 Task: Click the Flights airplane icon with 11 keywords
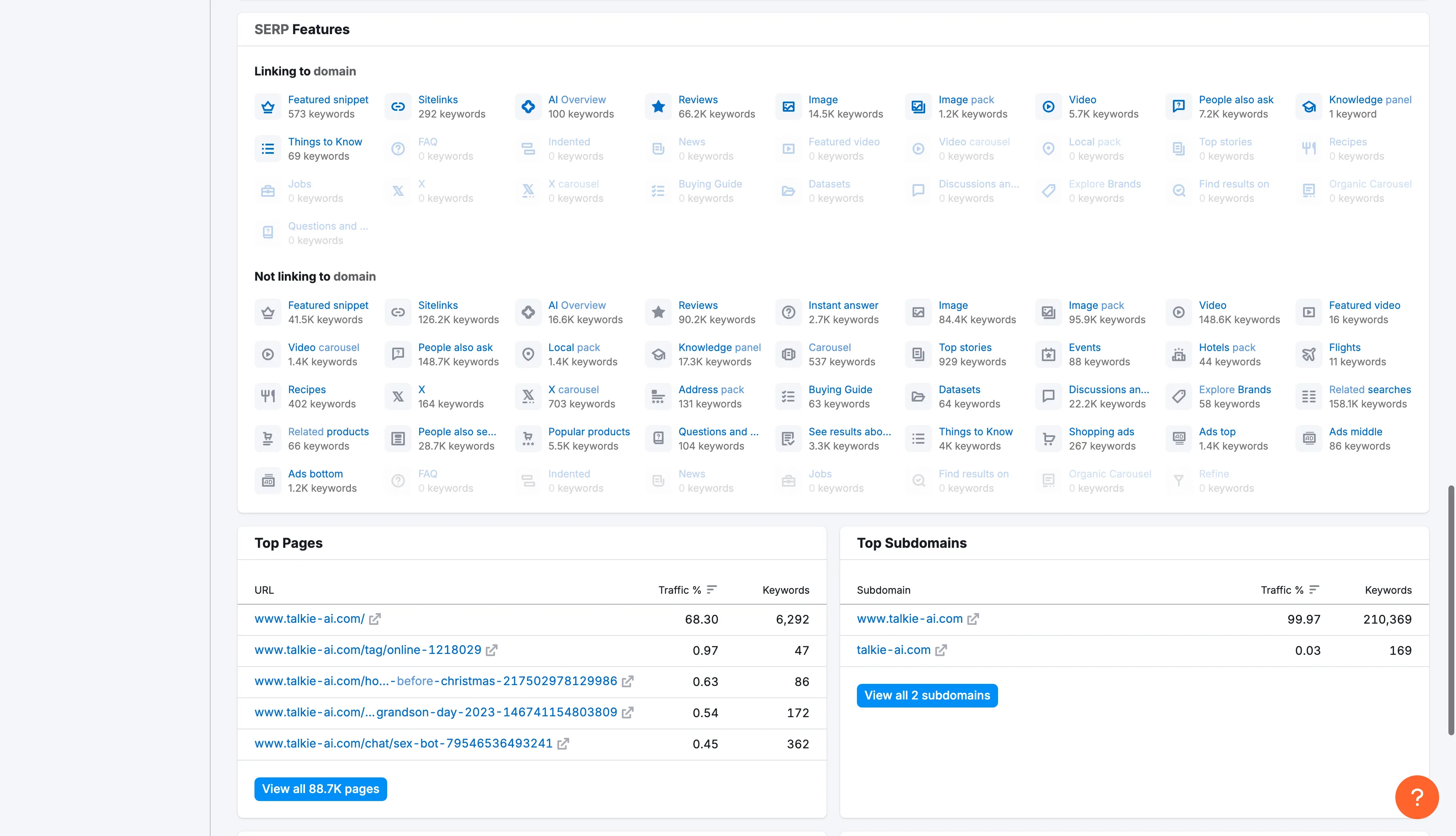pos(1309,354)
